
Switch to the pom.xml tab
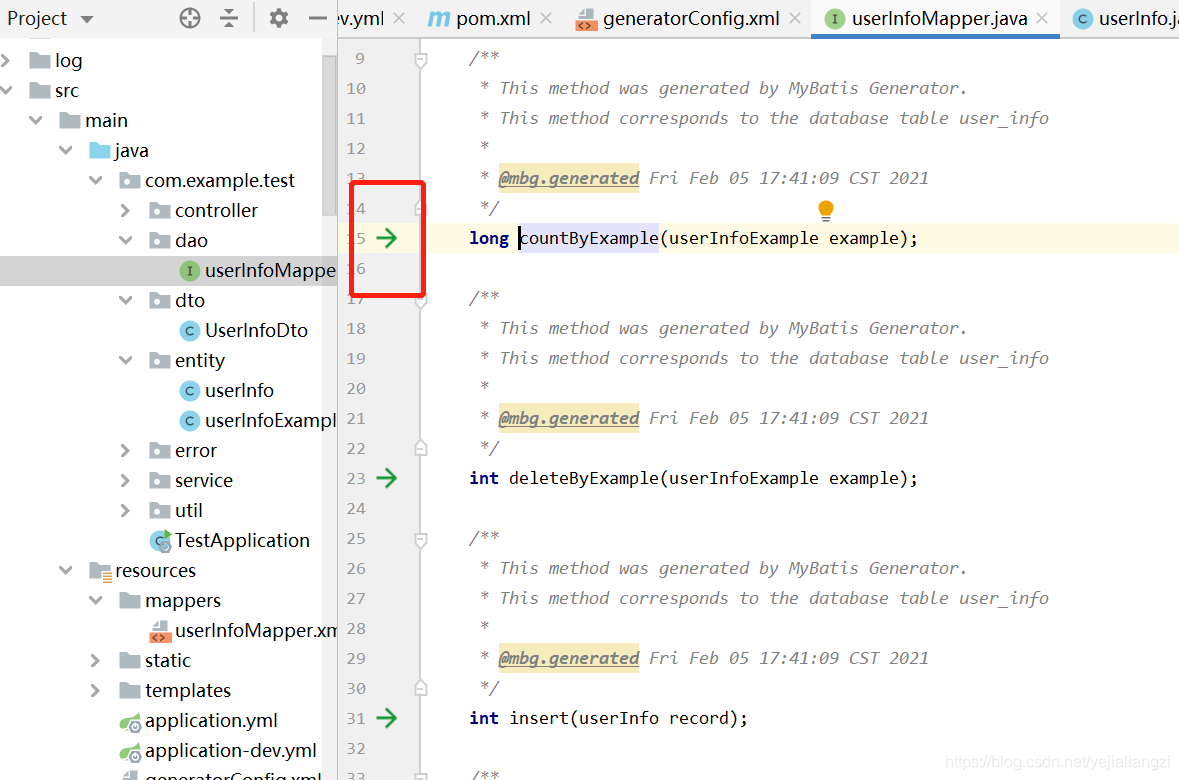point(493,19)
